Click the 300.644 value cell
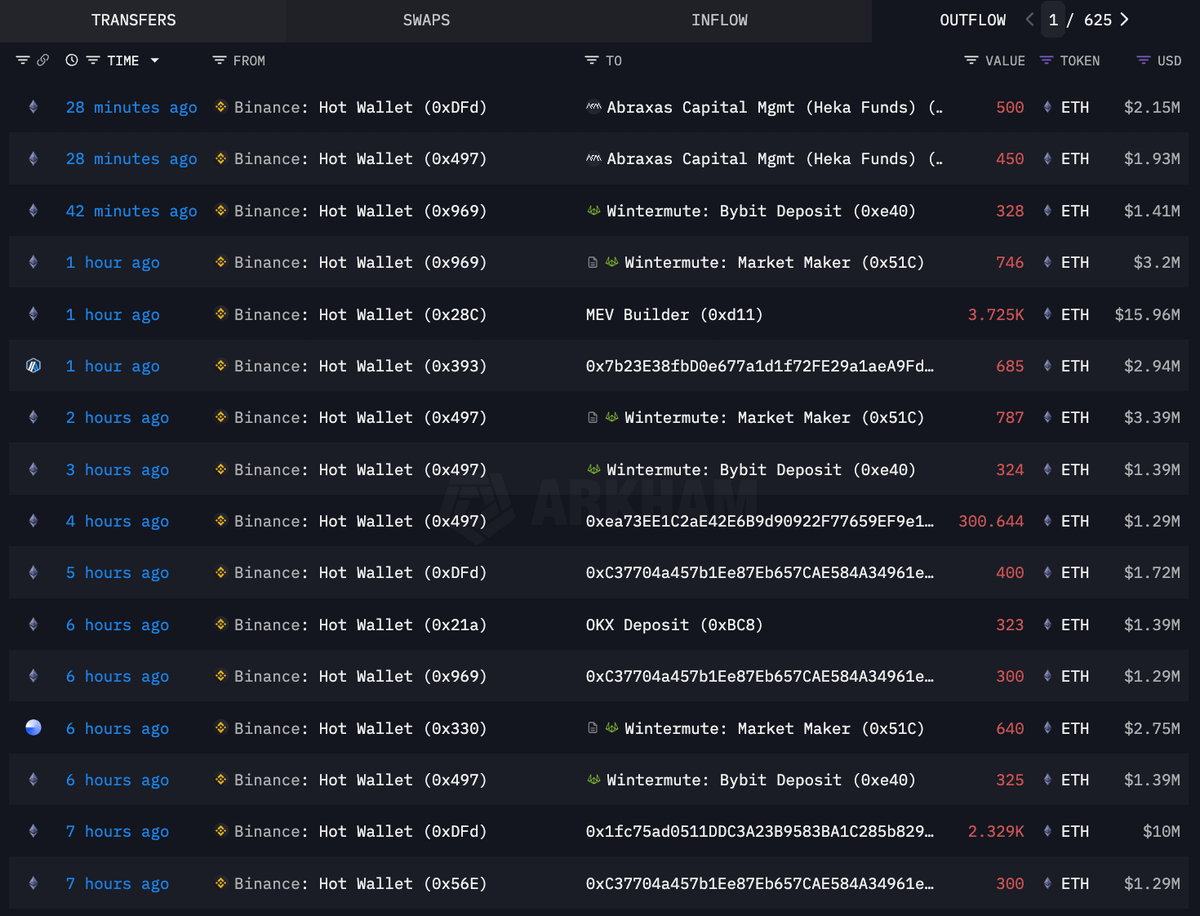Screen dimensions: 1200x916 [x=991, y=521]
